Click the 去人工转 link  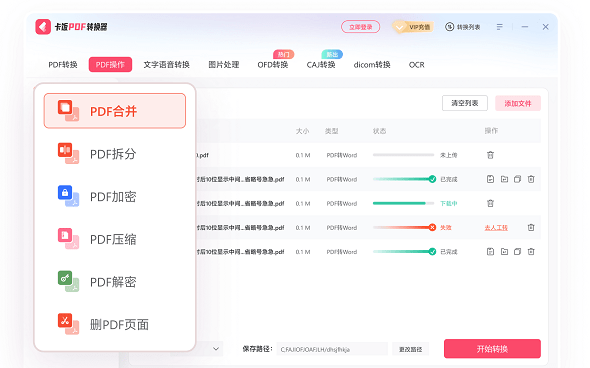[496, 228]
